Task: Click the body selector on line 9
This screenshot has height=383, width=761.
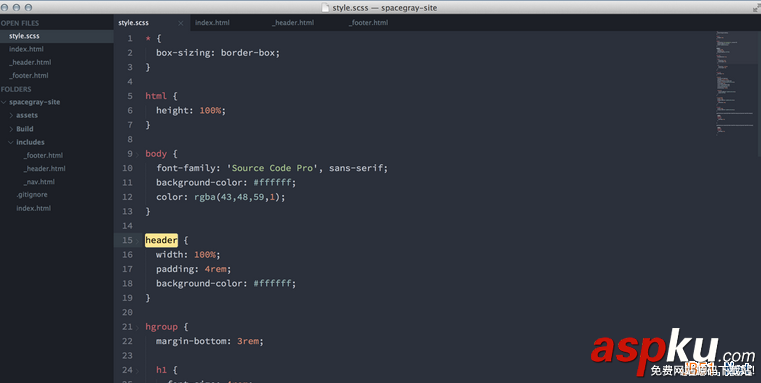Action: click(x=156, y=154)
